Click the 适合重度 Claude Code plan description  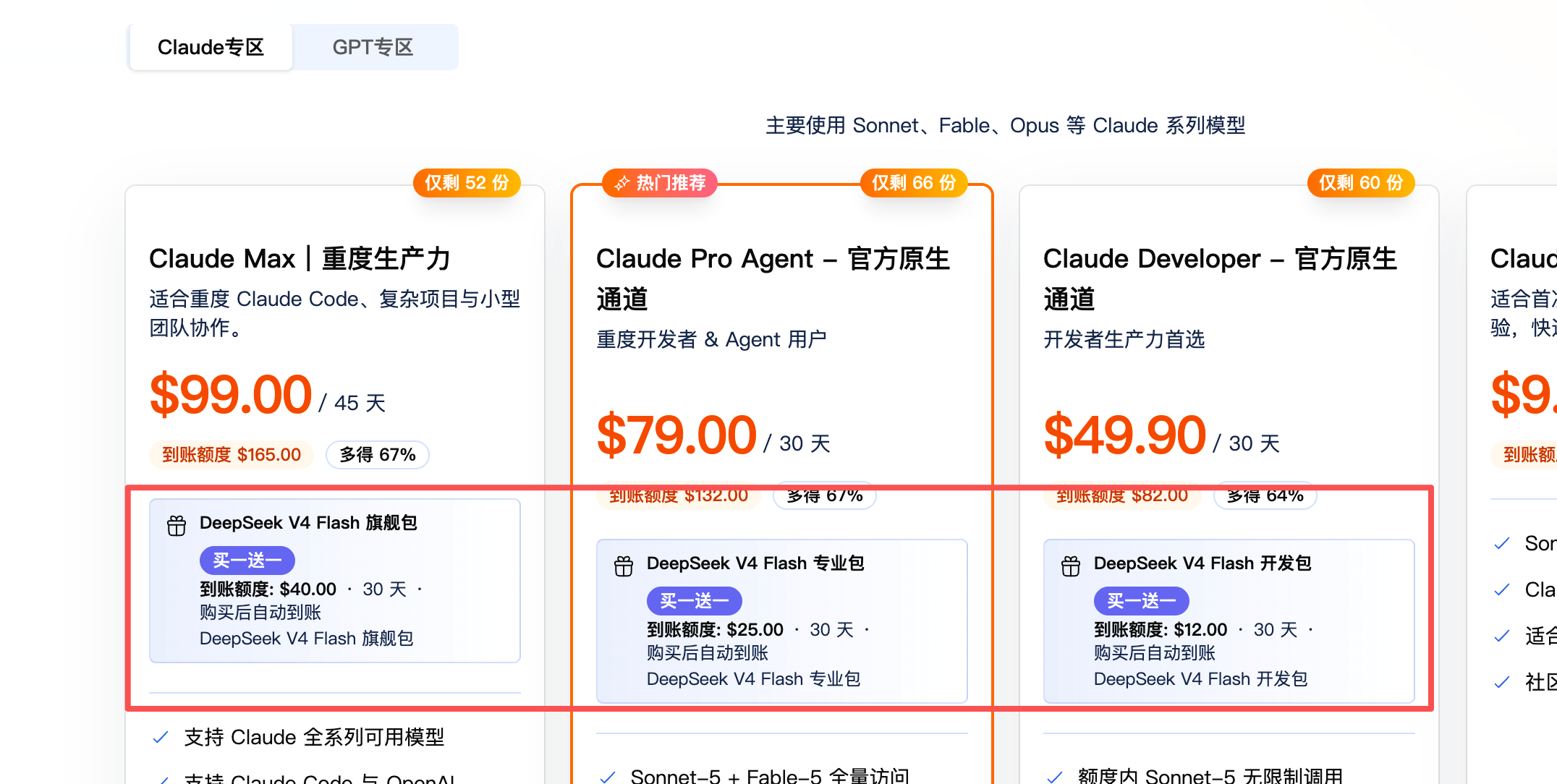(335, 313)
